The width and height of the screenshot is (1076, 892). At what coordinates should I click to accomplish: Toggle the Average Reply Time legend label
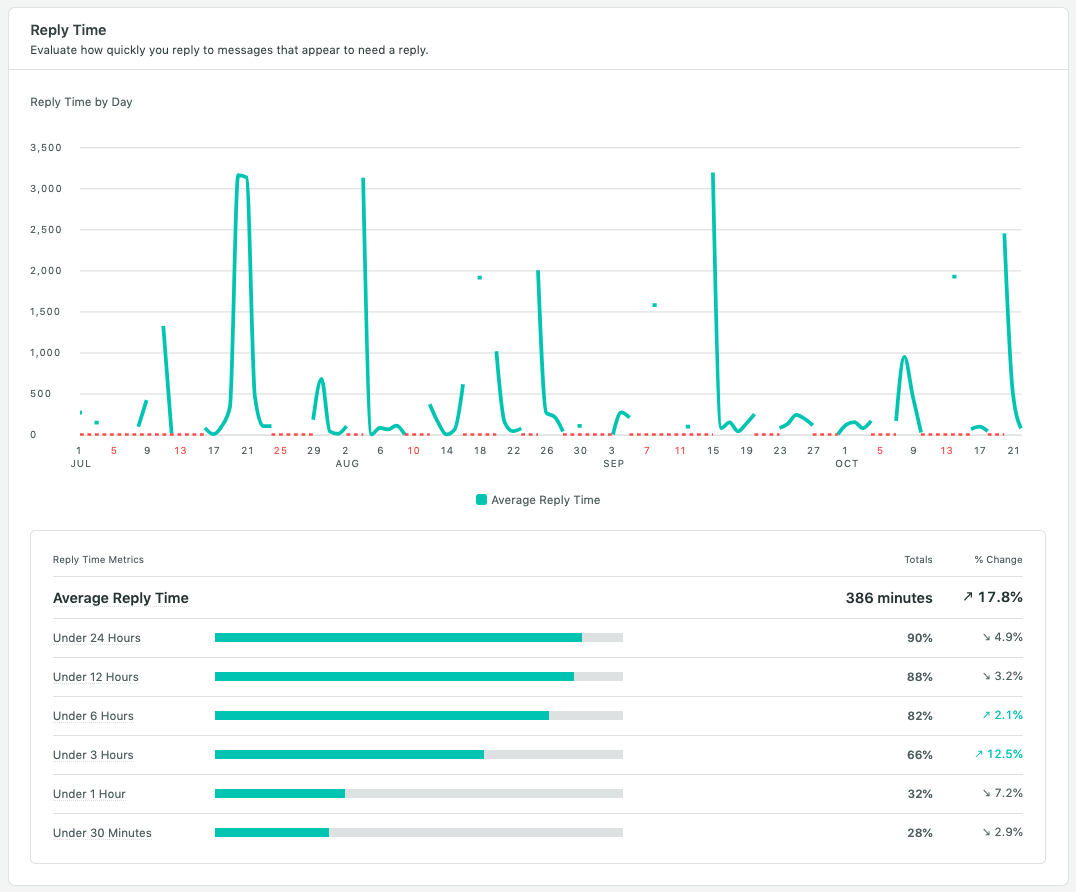coord(545,500)
